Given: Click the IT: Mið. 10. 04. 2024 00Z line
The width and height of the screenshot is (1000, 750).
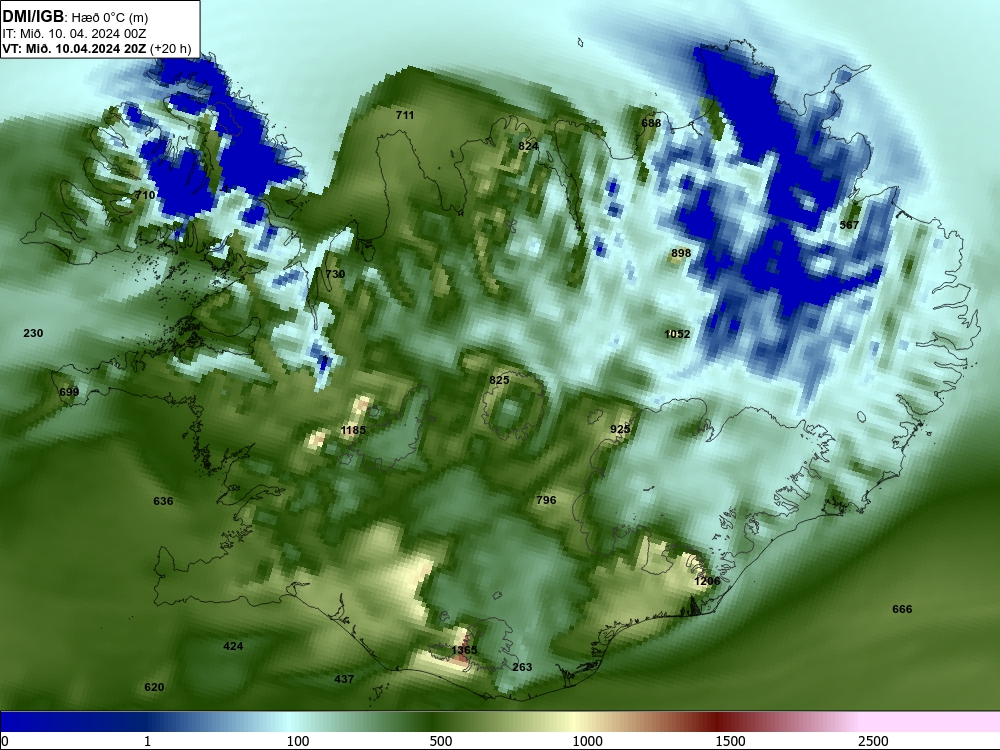Looking at the screenshot, I should (74, 34).
